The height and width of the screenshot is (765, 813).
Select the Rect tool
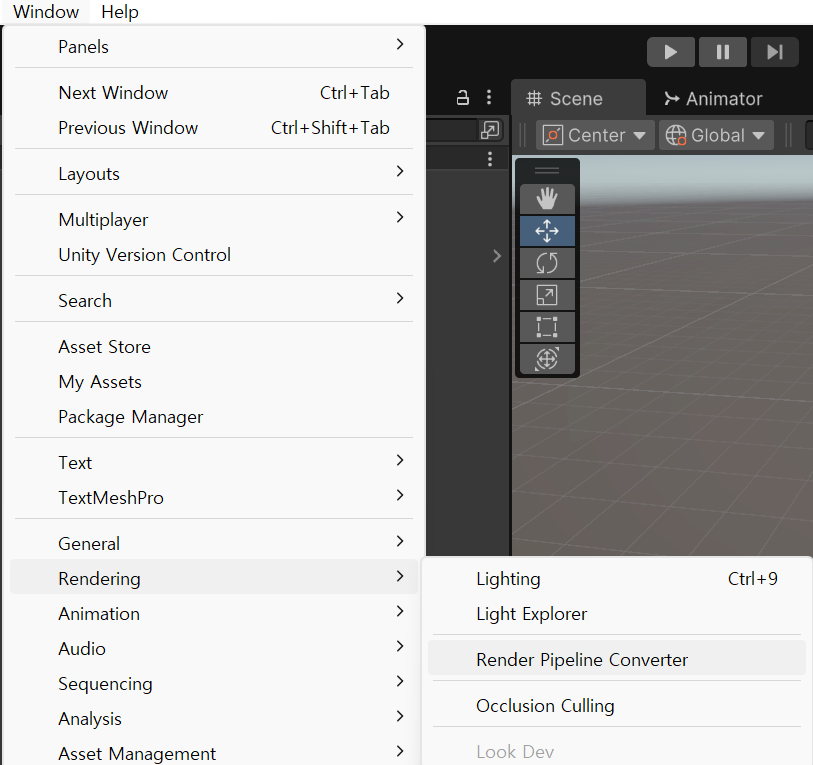point(547,327)
